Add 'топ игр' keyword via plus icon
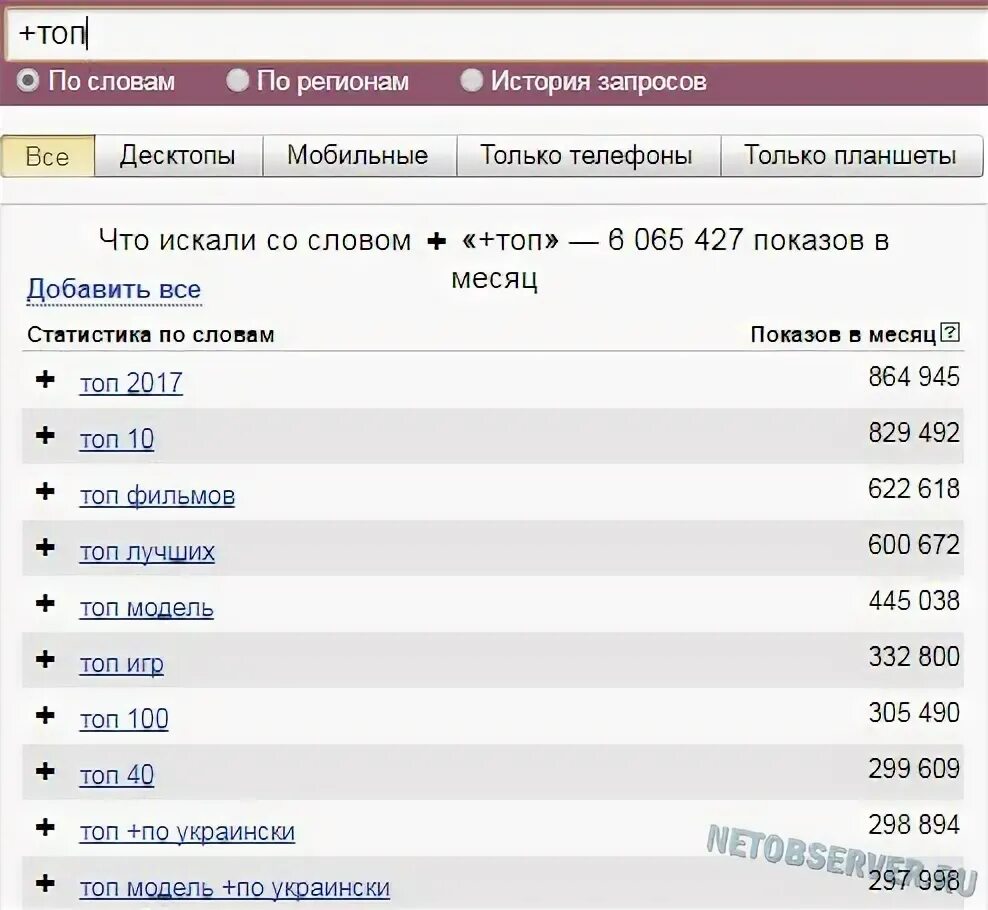This screenshot has height=910, width=988. coord(45,659)
